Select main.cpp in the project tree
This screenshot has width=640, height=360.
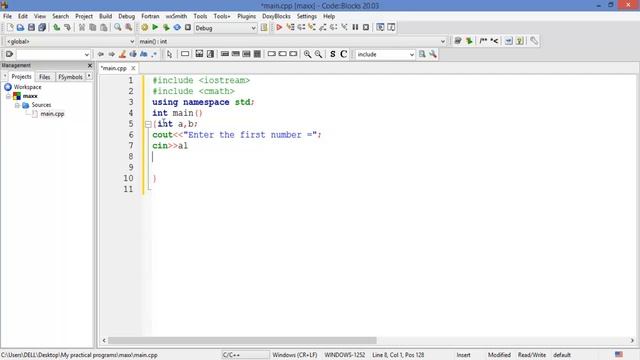click(x=52, y=114)
